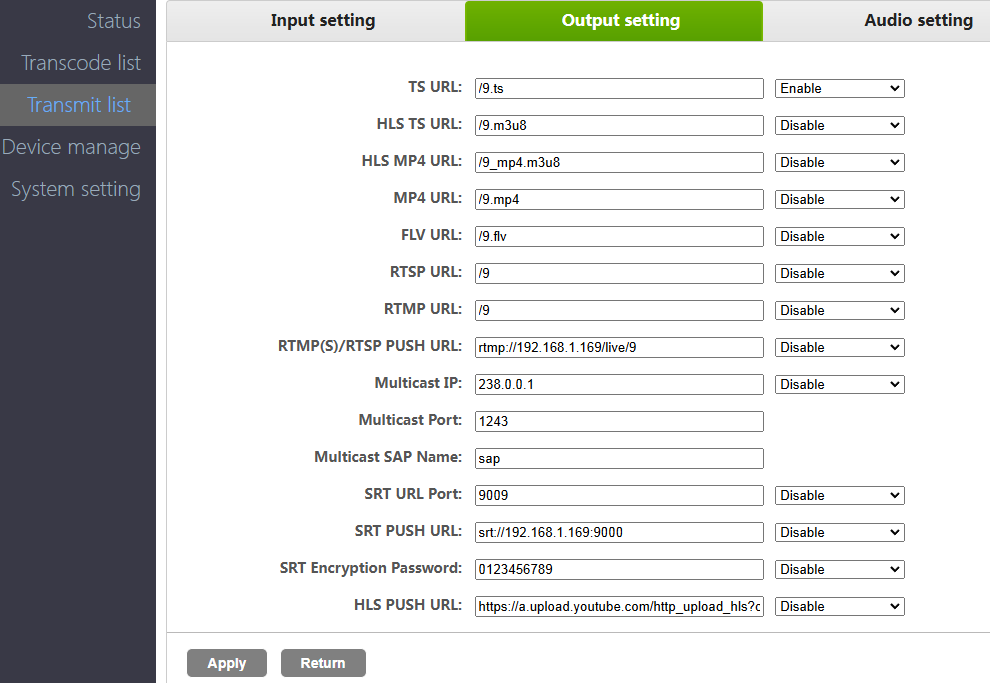Click the RTSP URL input field

(619, 273)
